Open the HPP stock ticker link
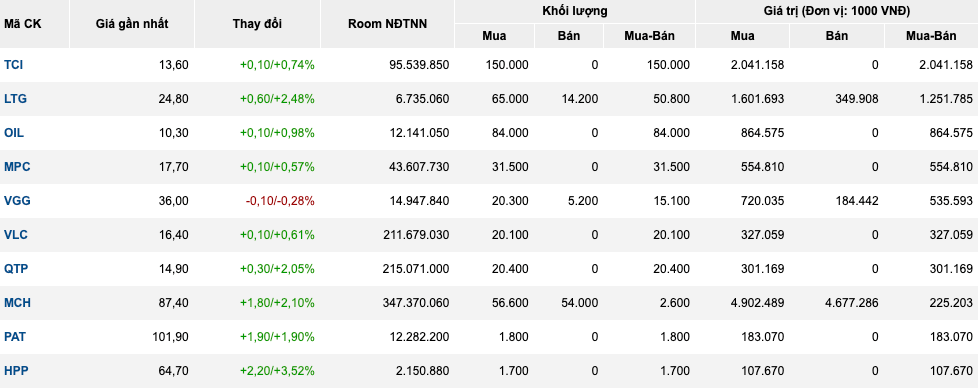Viewport: 980px width, 389px height. pyautogui.click(x=16, y=371)
